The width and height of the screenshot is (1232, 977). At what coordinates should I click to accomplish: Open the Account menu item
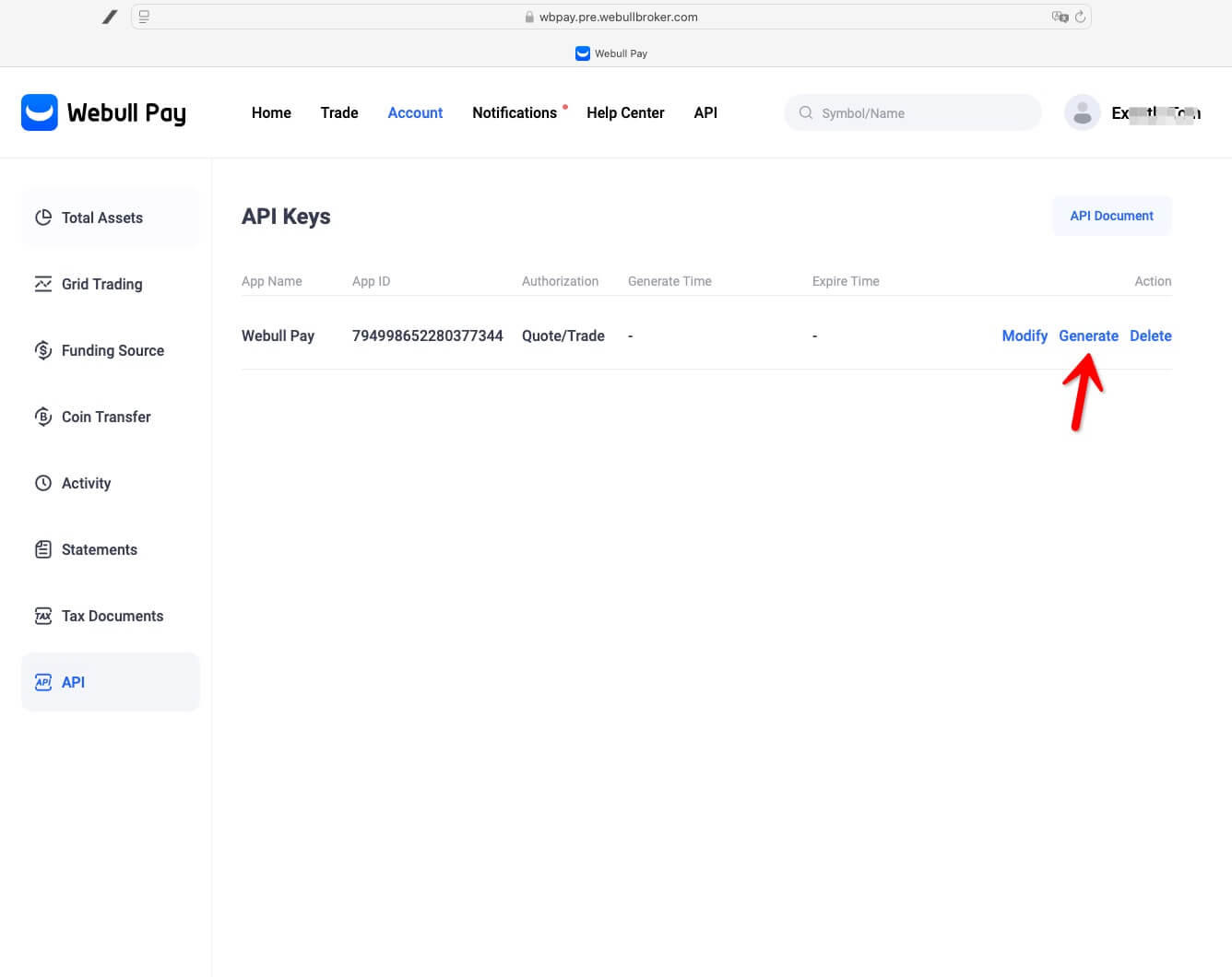pyautogui.click(x=415, y=112)
